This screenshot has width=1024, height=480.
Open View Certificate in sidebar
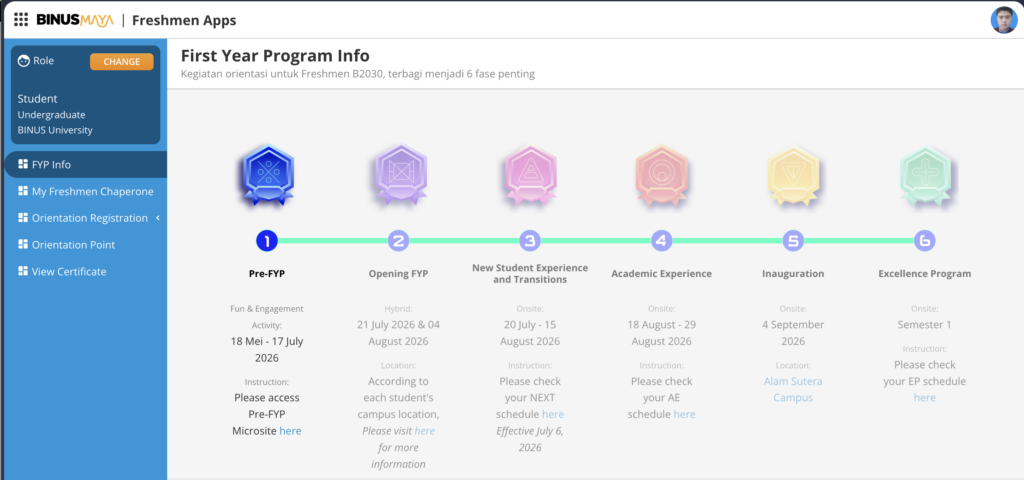[x=85, y=272]
